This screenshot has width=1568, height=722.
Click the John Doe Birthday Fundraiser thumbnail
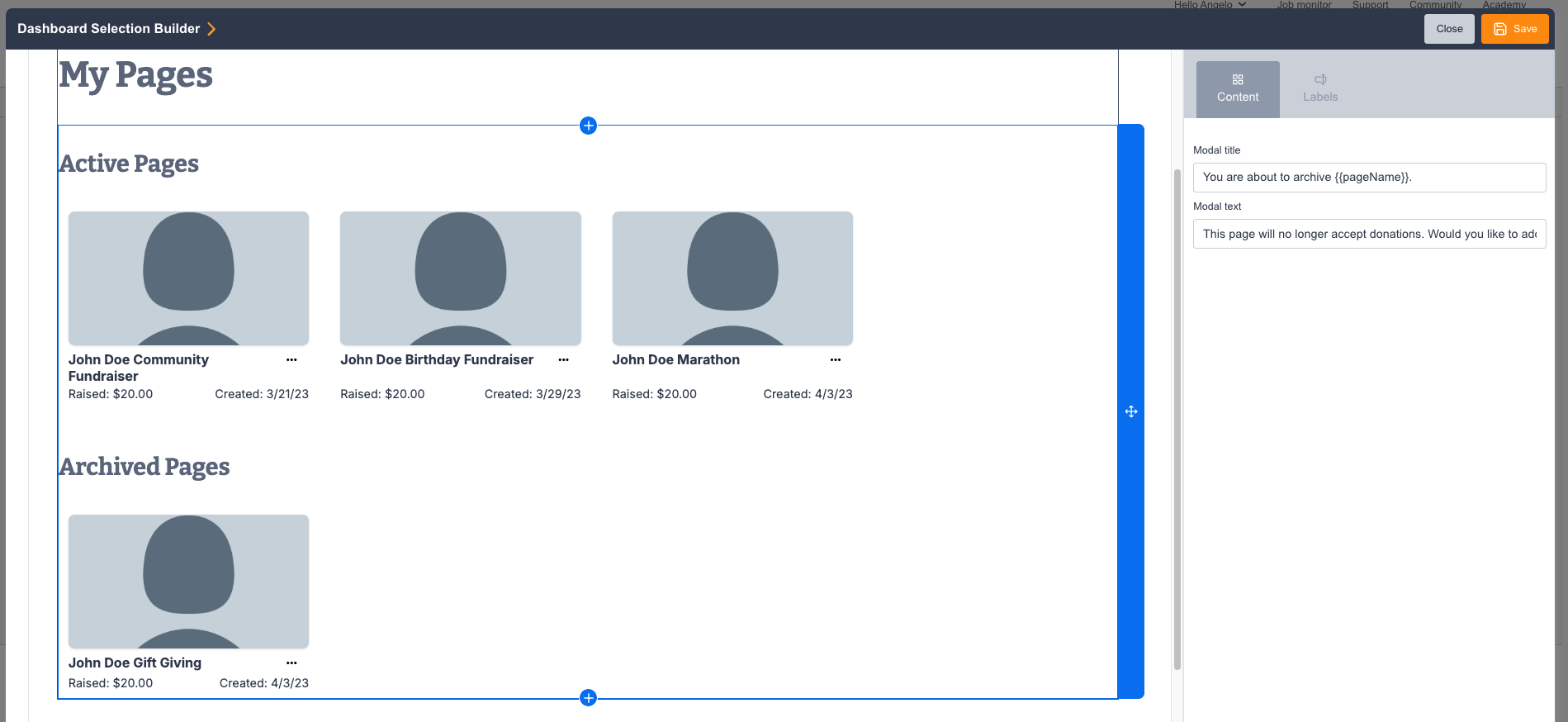(x=461, y=278)
